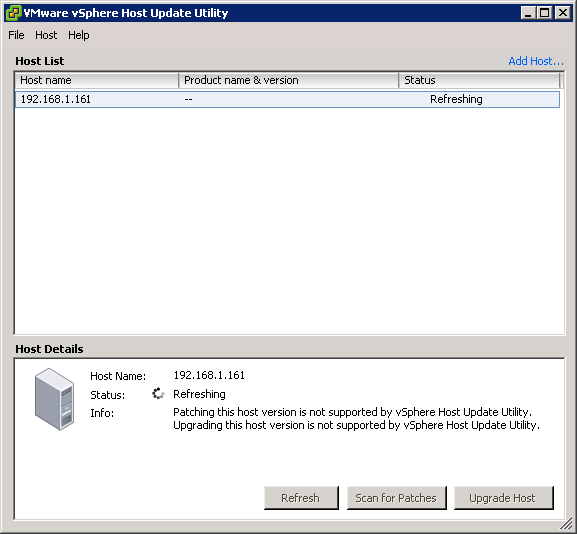Image resolution: width=577 pixels, height=534 pixels.
Task: Click the Upgrading not supported info line
Action: pyautogui.click(x=357, y=425)
